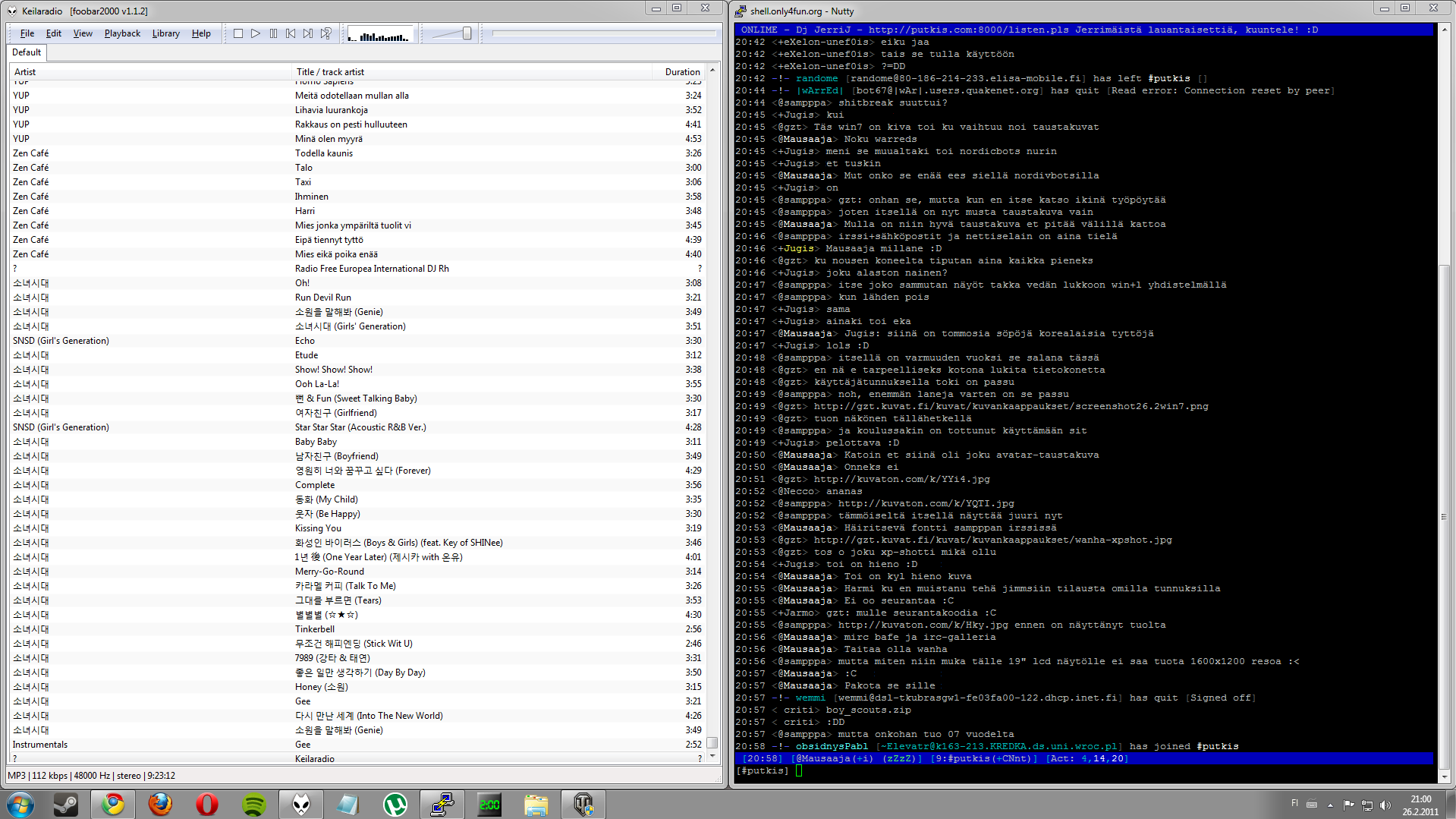Sort playlist by Artist column header

pyautogui.click(x=25, y=72)
